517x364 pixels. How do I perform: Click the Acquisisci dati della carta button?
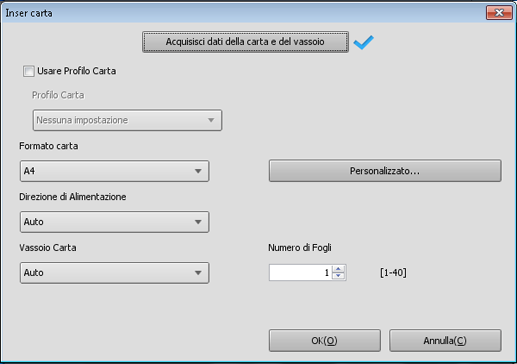[x=245, y=42]
